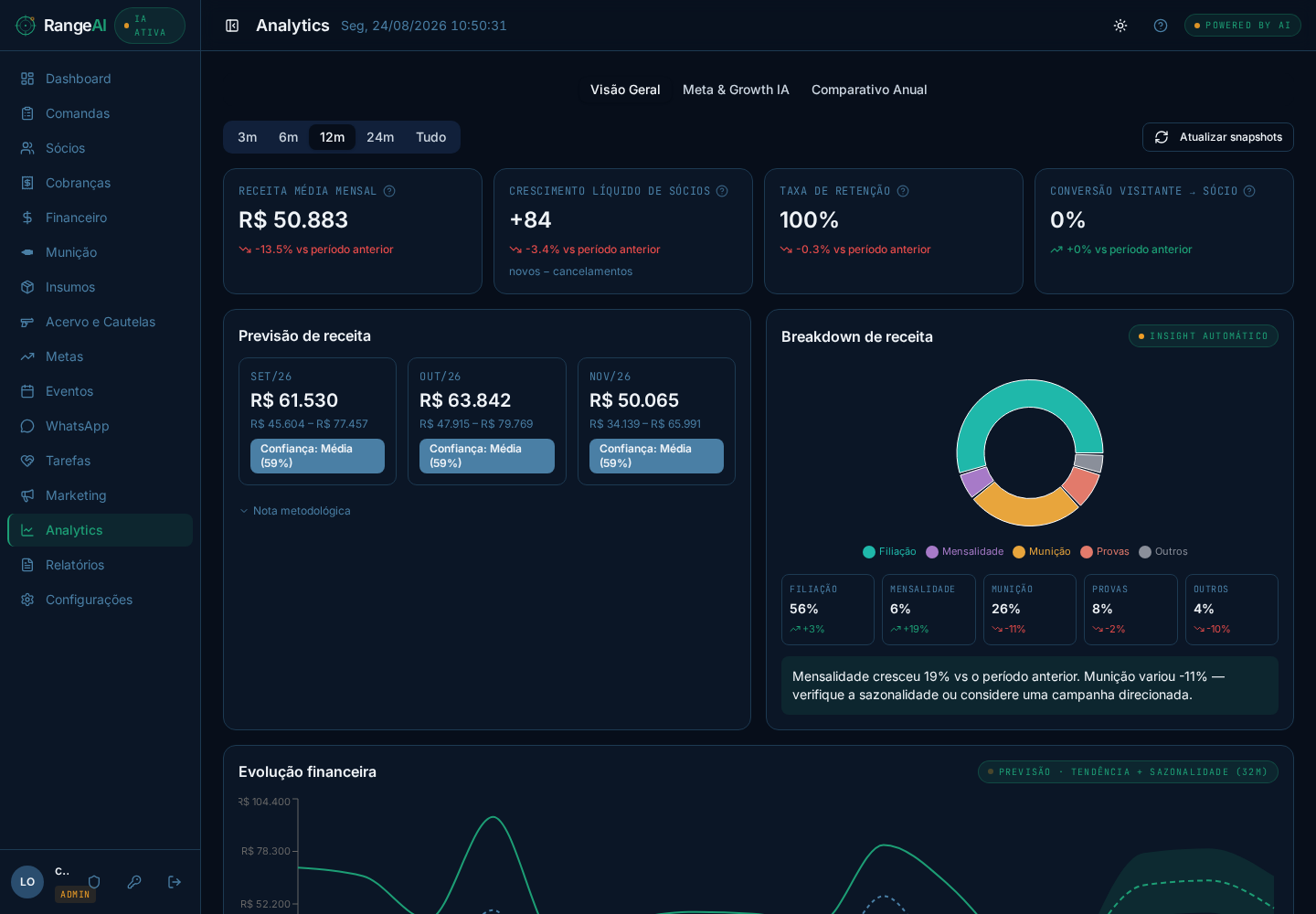This screenshot has height=914, width=1316.
Task: Click the Cobranças receipt icon
Action: (27, 183)
